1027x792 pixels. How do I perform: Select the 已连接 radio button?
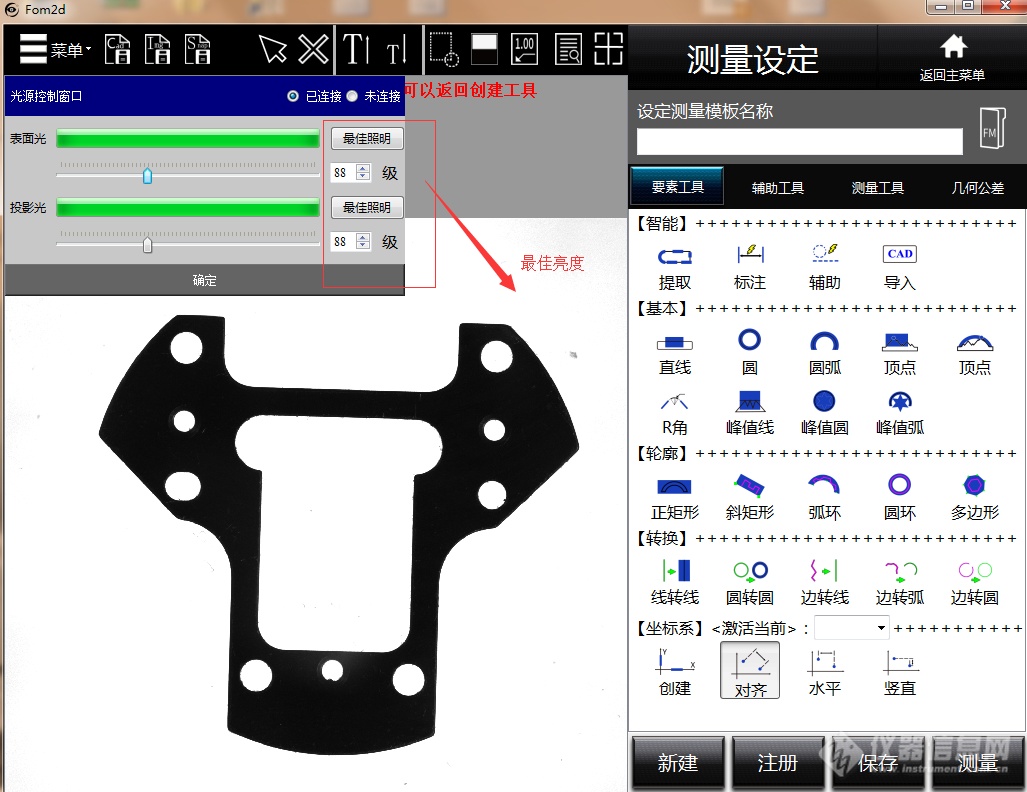click(x=293, y=96)
